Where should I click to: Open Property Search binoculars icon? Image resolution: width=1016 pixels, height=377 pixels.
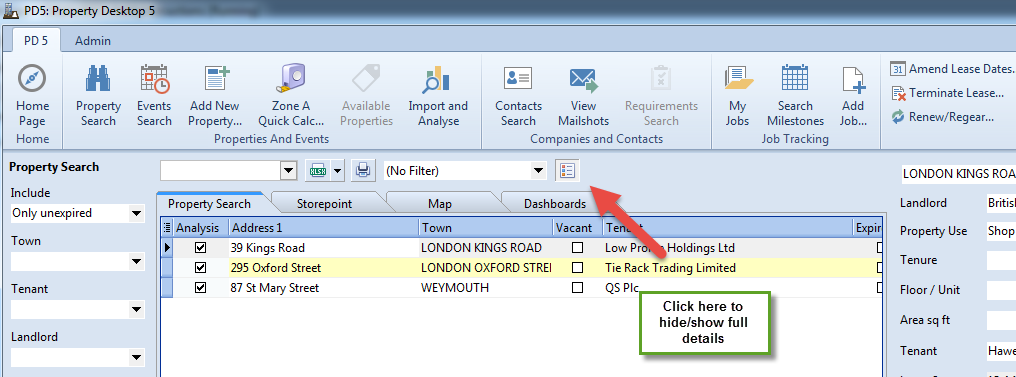coord(98,79)
